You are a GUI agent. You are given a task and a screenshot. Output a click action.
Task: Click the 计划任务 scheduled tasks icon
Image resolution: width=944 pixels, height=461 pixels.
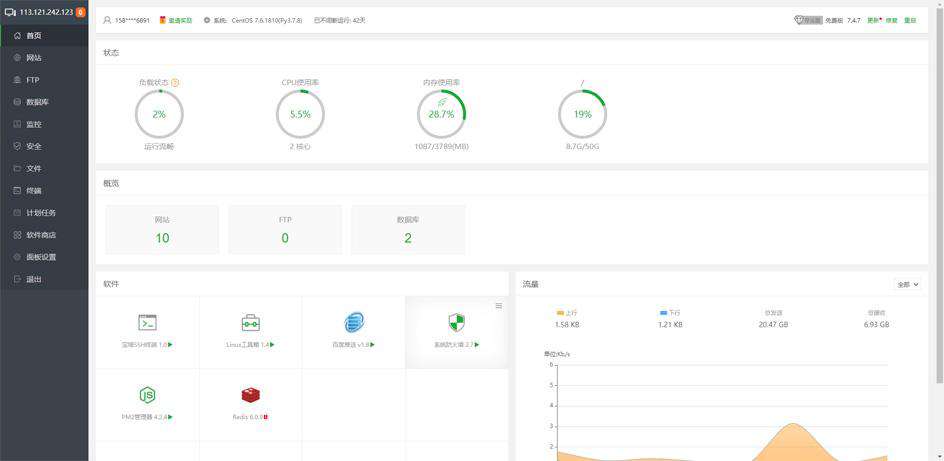pos(17,213)
